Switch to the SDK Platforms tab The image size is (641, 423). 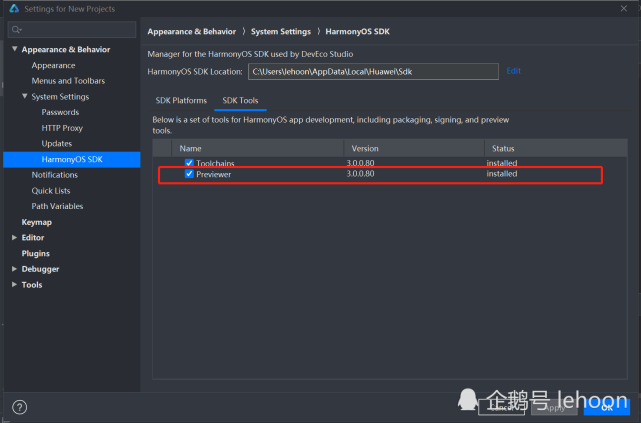pos(181,101)
